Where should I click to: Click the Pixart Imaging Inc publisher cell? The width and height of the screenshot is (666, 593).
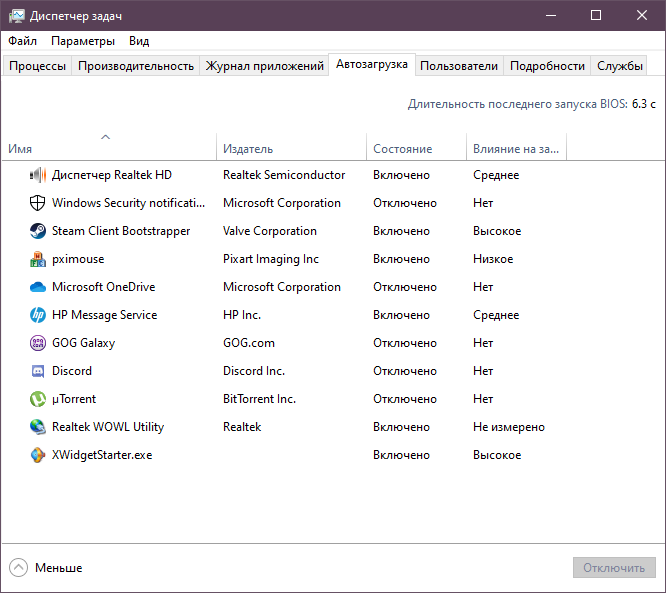tap(271, 259)
